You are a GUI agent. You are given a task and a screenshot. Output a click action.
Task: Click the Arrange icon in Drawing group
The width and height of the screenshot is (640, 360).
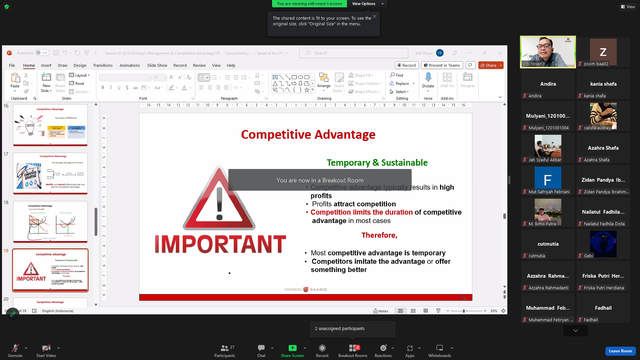(324, 79)
